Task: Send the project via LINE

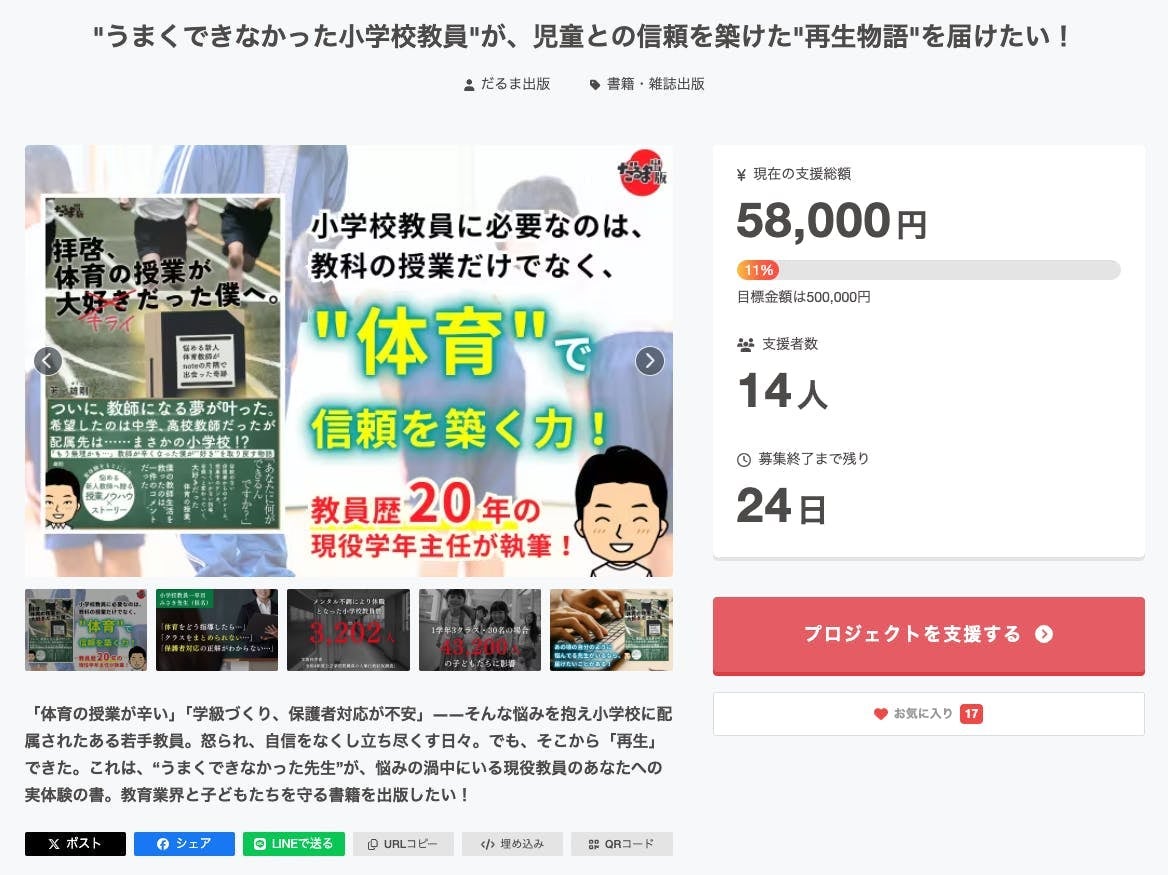Action: coord(293,844)
